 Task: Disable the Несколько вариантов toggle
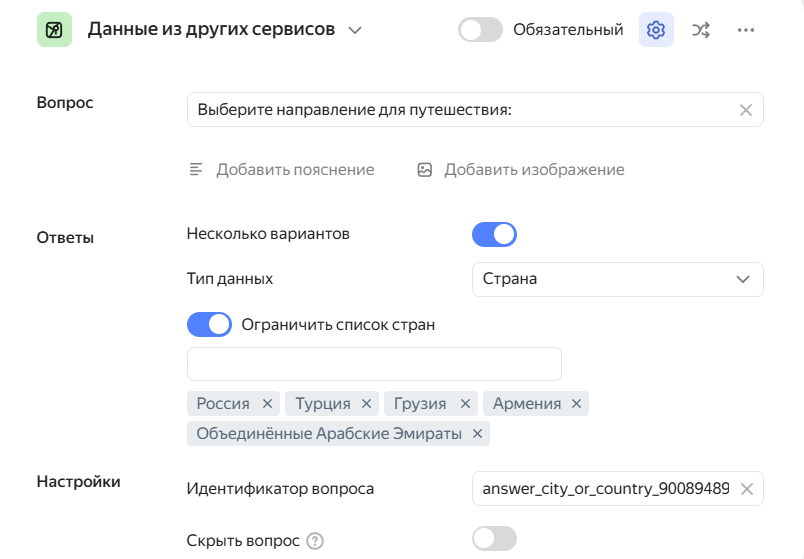tap(494, 234)
